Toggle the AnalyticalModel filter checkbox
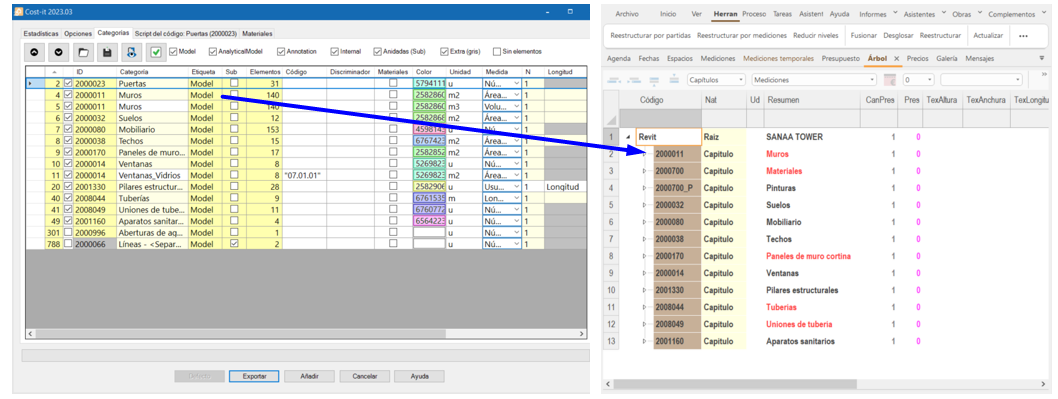Viewport: 1058px width, 399px height. pyautogui.click(x=213, y=51)
